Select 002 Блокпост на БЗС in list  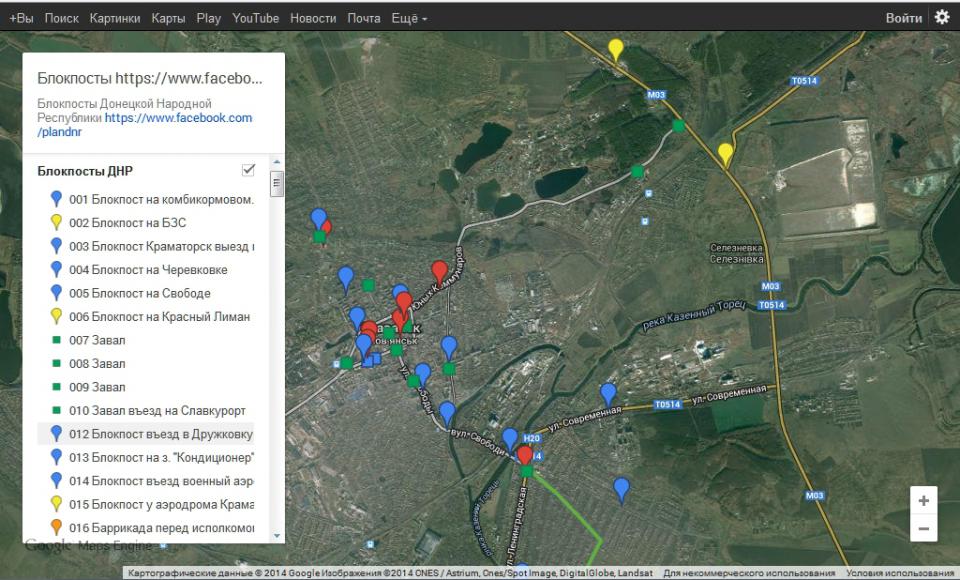[x=128, y=223]
